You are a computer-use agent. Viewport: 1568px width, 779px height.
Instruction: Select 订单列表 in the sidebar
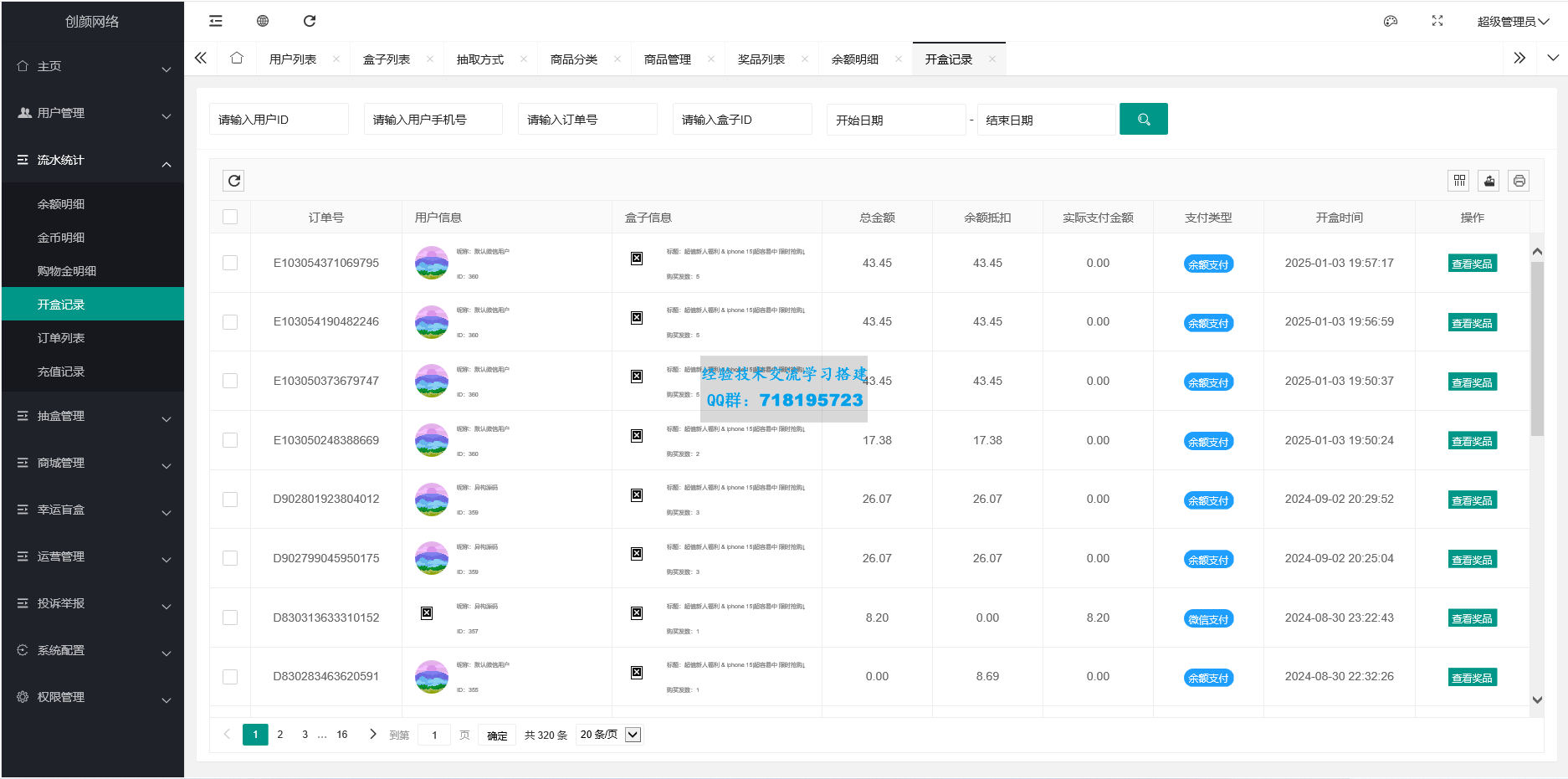click(x=61, y=338)
